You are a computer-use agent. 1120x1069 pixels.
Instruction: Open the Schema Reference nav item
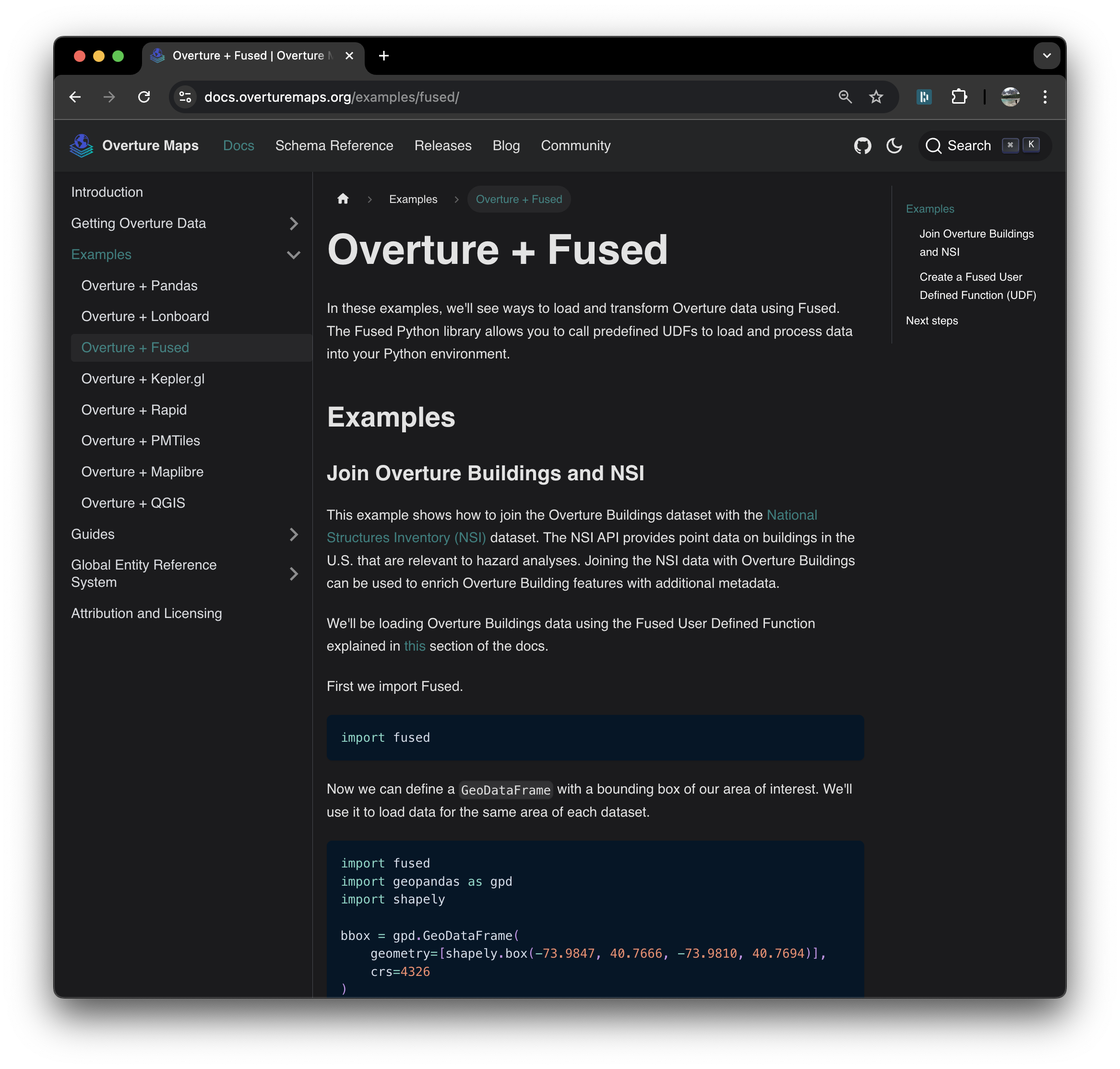[x=334, y=146]
